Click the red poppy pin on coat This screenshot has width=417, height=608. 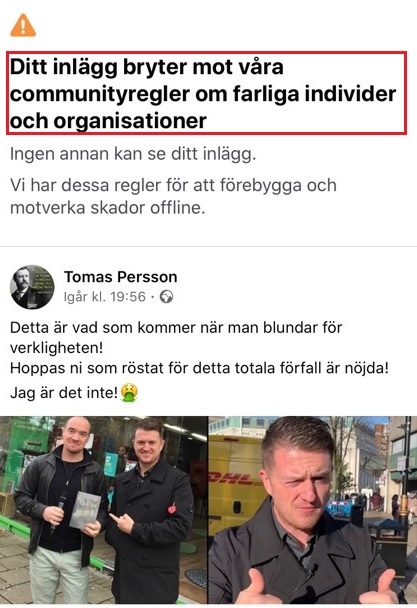(172, 508)
